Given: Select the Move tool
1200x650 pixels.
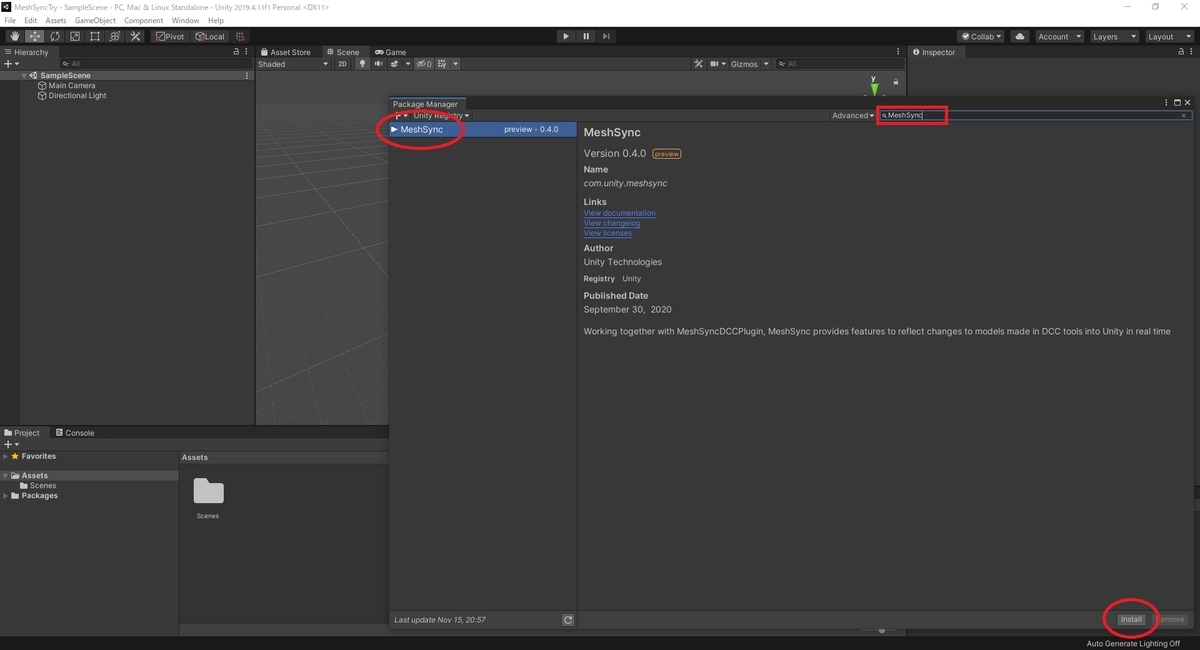Looking at the screenshot, I should tap(35, 36).
